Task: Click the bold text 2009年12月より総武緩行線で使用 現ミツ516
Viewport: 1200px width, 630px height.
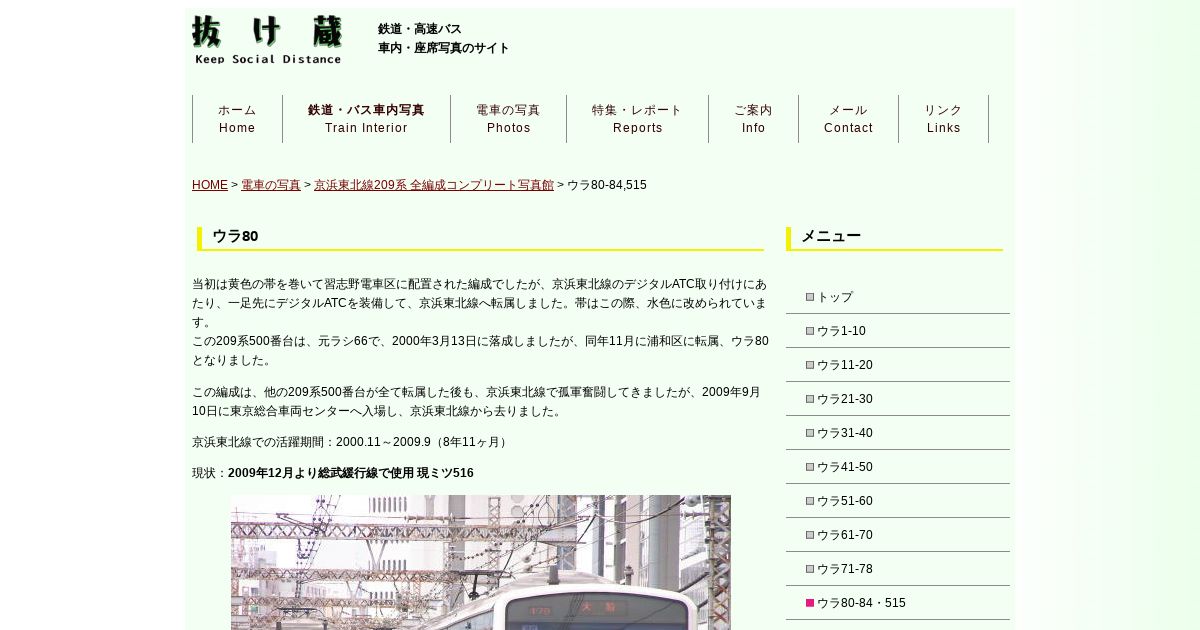Action: pyautogui.click(x=351, y=473)
